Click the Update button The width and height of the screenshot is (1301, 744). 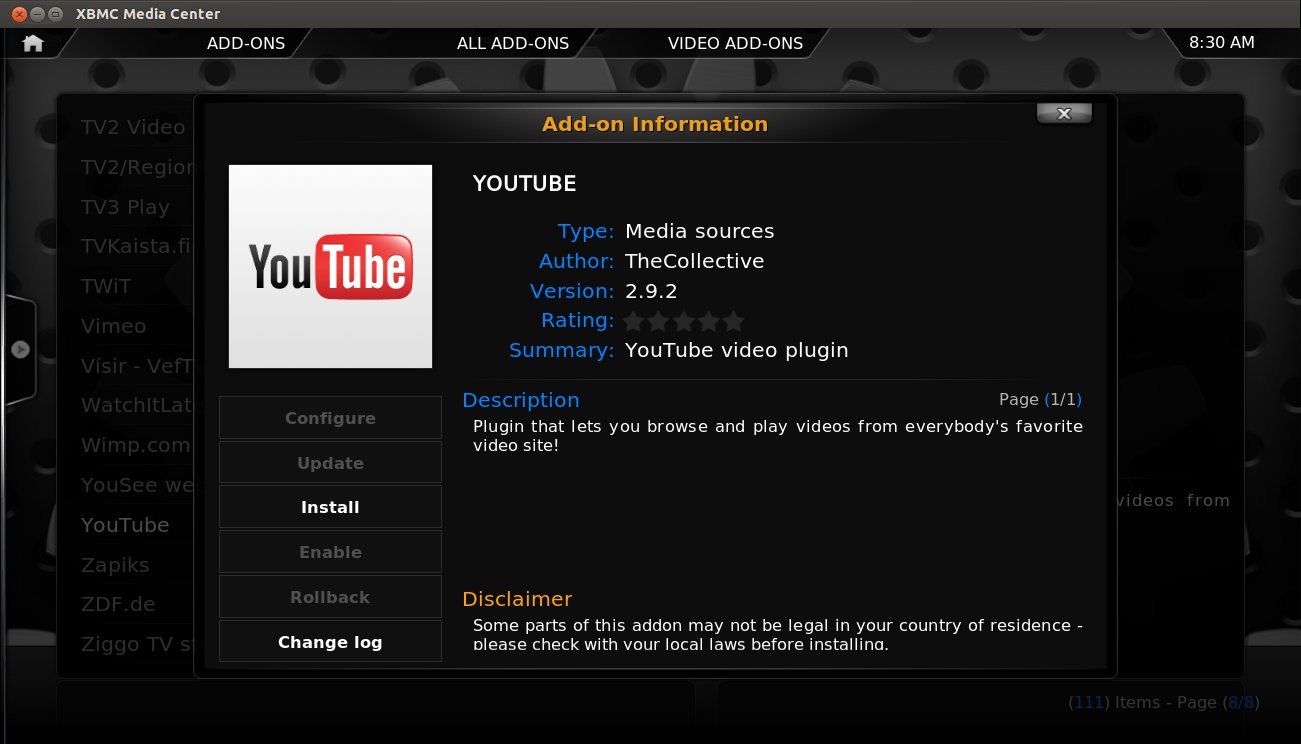[x=330, y=463]
